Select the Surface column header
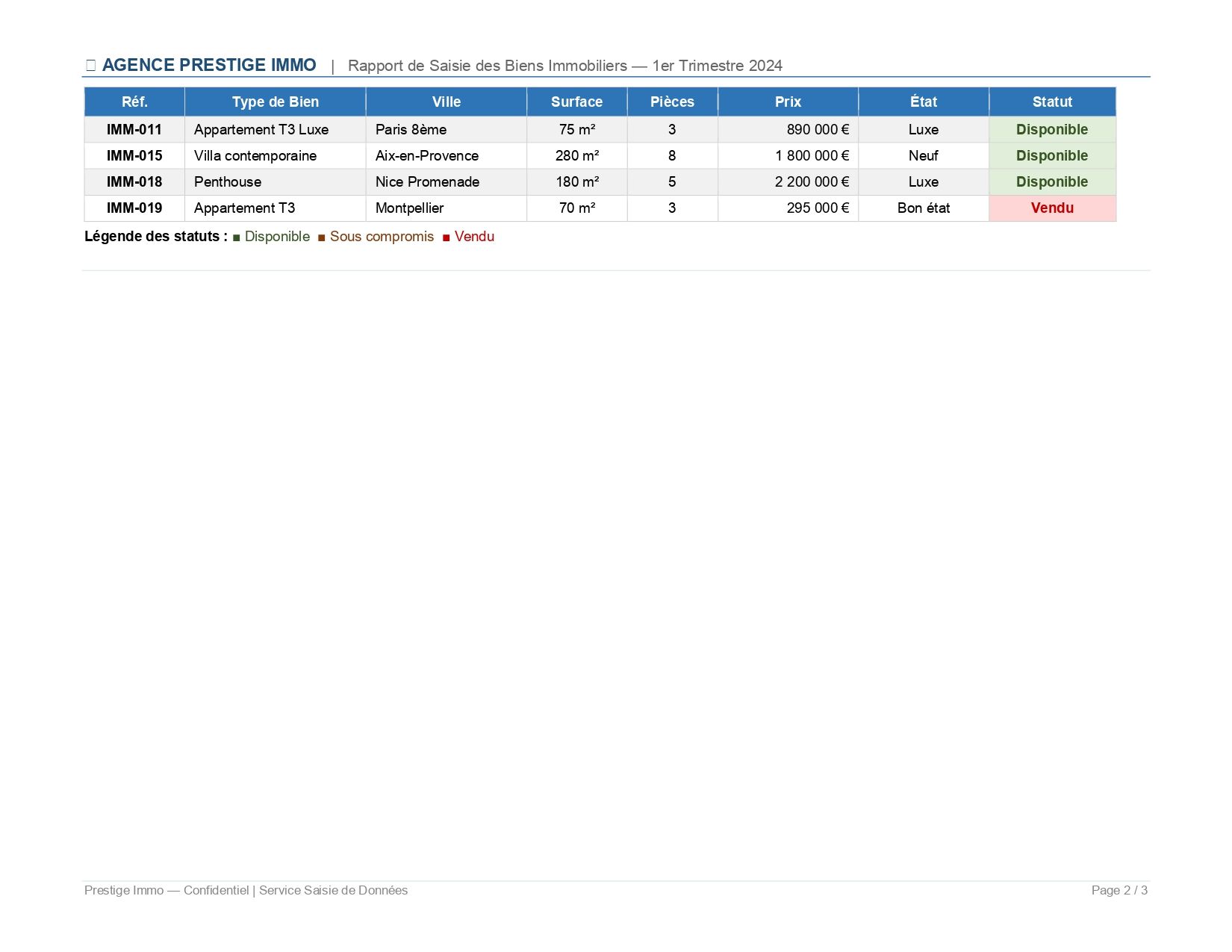This screenshot has height=952, width=1232. tap(576, 102)
